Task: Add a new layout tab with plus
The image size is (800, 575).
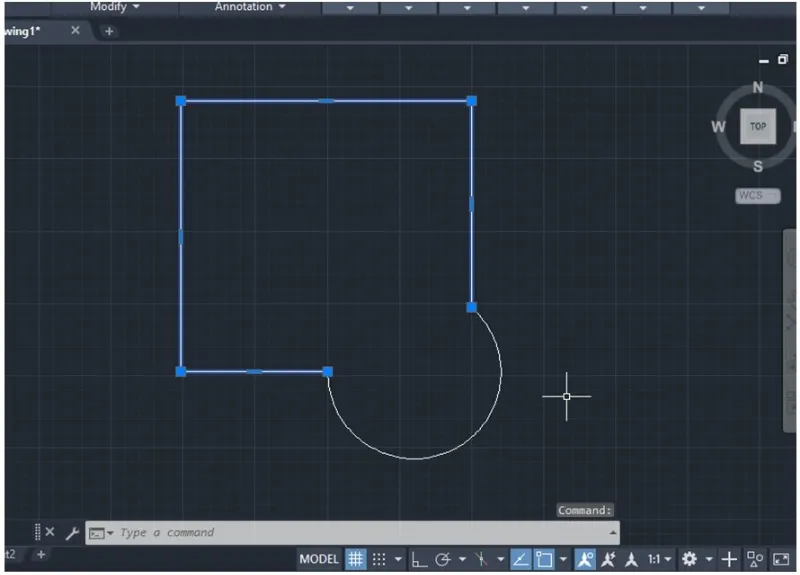Action: point(41,555)
